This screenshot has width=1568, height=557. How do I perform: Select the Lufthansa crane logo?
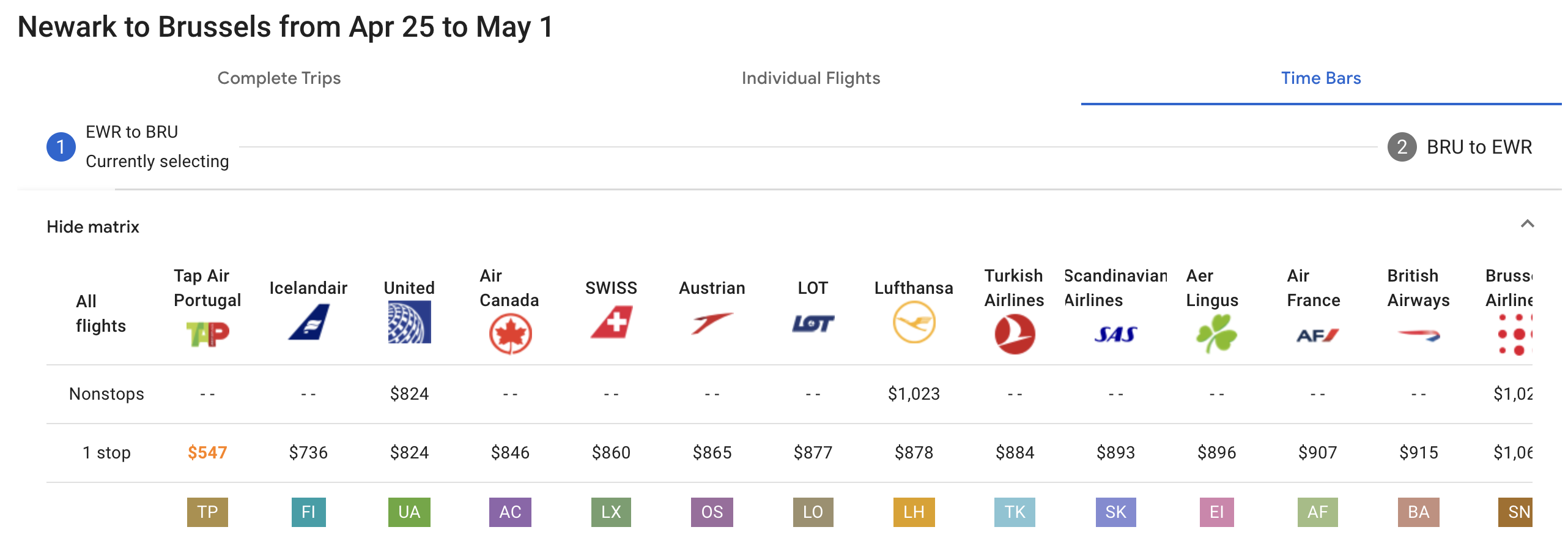pyautogui.click(x=914, y=322)
